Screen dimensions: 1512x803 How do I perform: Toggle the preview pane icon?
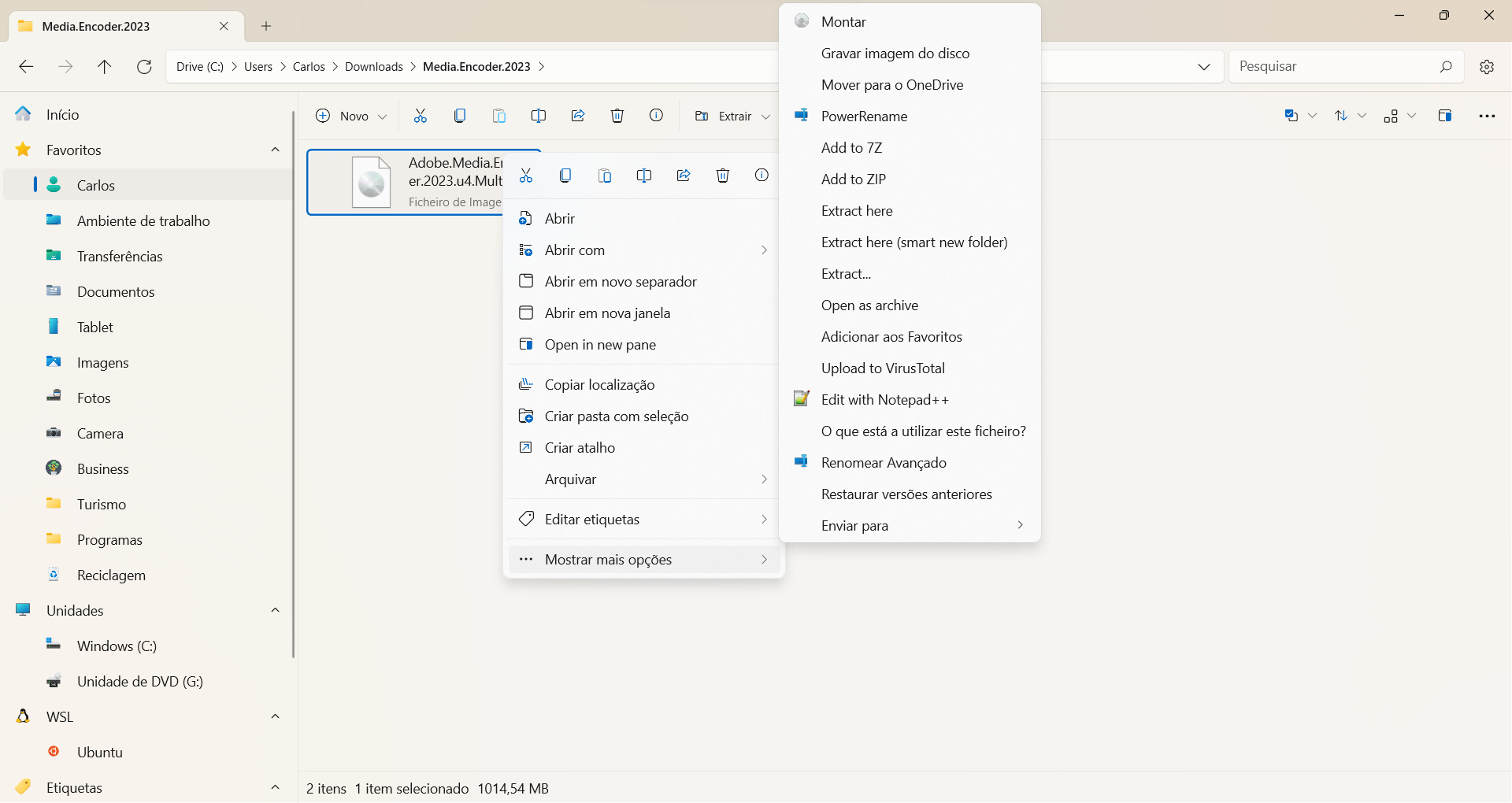[x=1445, y=116]
